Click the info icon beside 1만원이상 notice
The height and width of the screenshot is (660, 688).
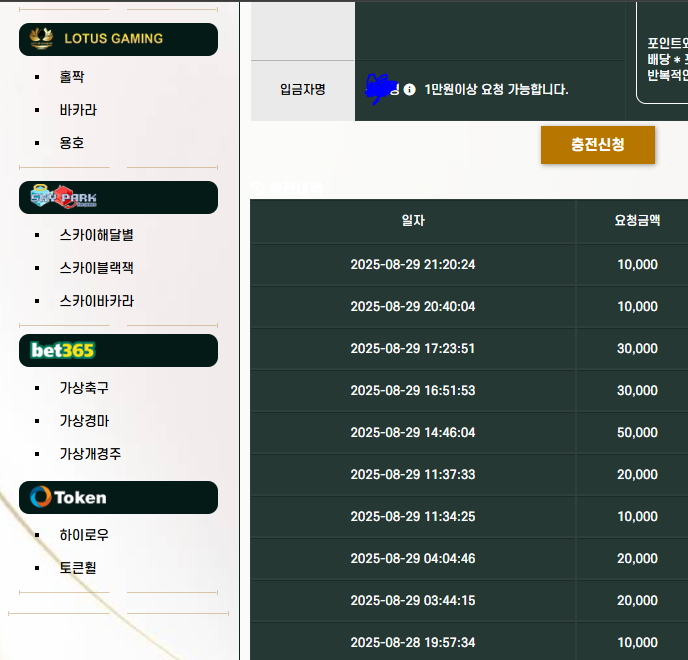(x=409, y=90)
